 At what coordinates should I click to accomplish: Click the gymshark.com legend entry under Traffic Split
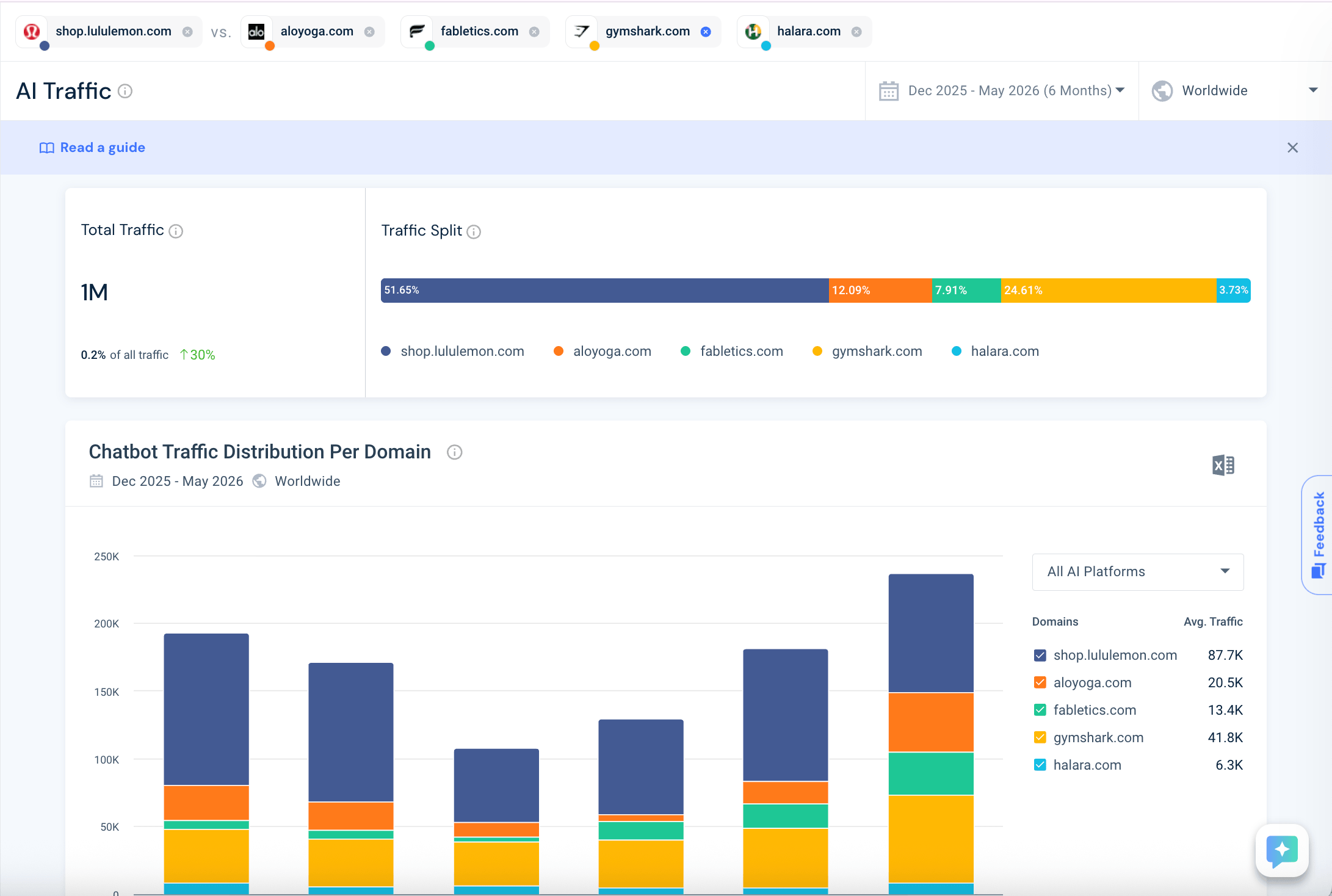click(867, 351)
